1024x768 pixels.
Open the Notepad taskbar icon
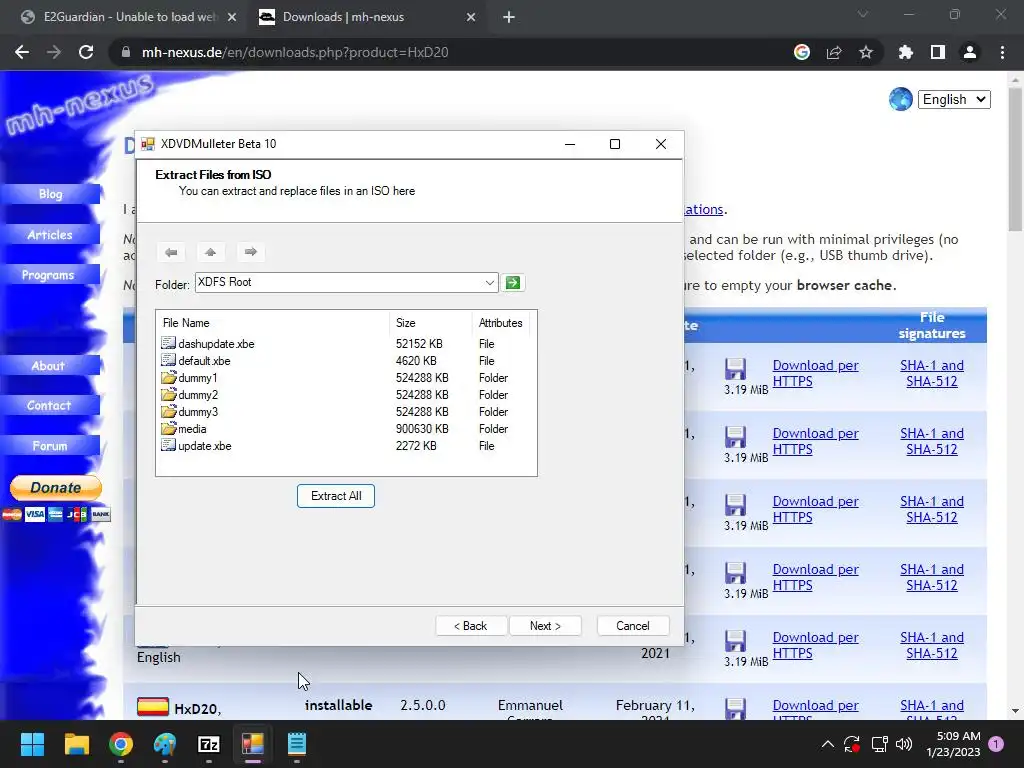click(x=296, y=744)
